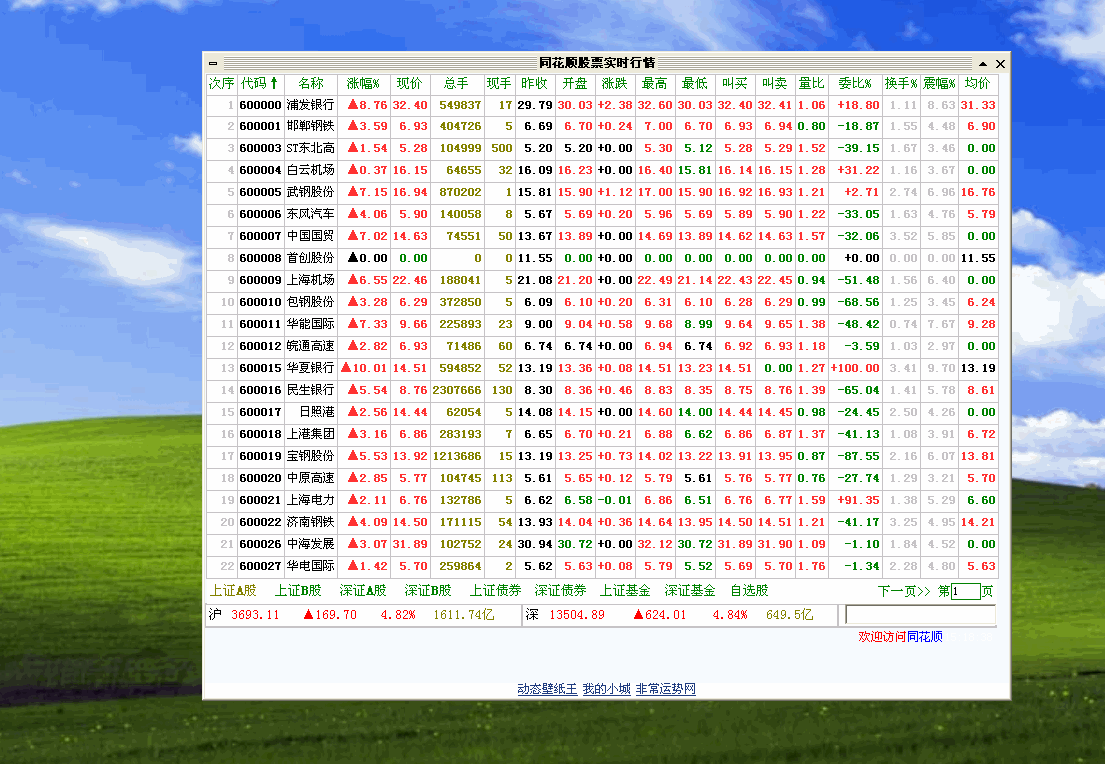Image resolution: width=1105 pixels, height=764 pixels.
Task: Sort by 量比 column header
Action: point(812,83)
